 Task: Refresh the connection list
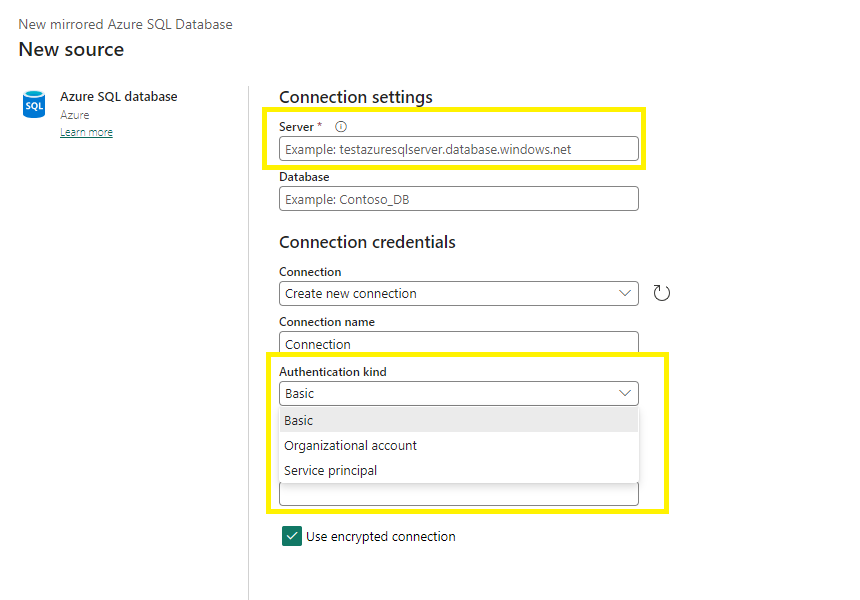661,293
